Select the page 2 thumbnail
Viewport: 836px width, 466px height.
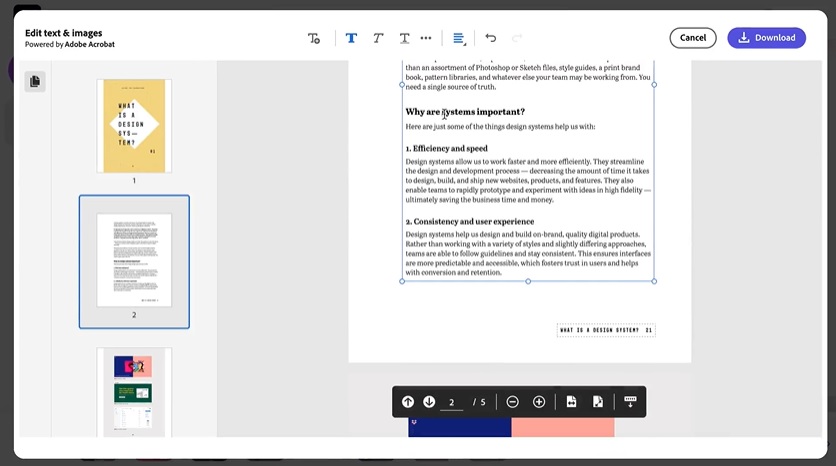(x=134, y=260)
